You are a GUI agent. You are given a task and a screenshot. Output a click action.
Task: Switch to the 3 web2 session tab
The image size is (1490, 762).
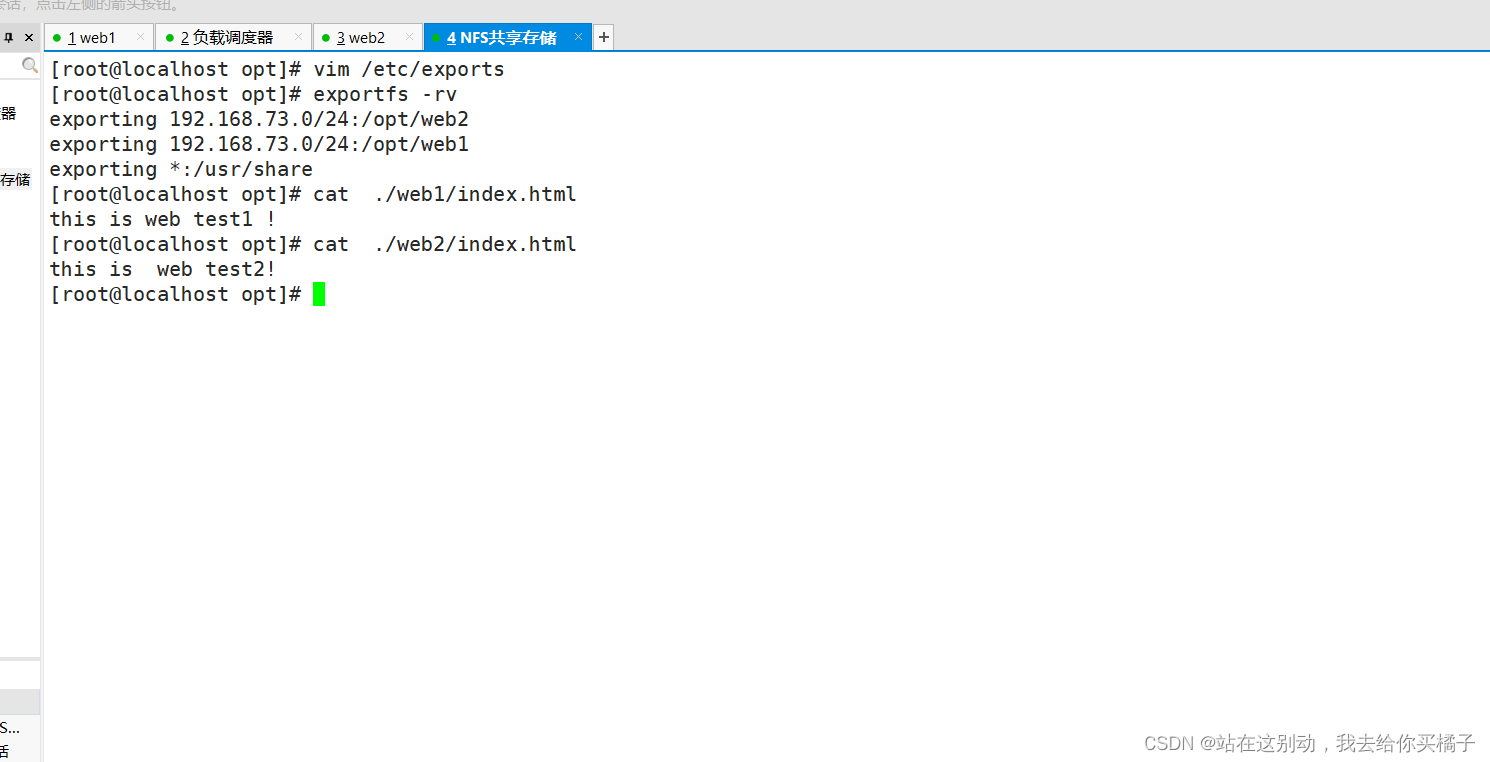tap(367, 38)
